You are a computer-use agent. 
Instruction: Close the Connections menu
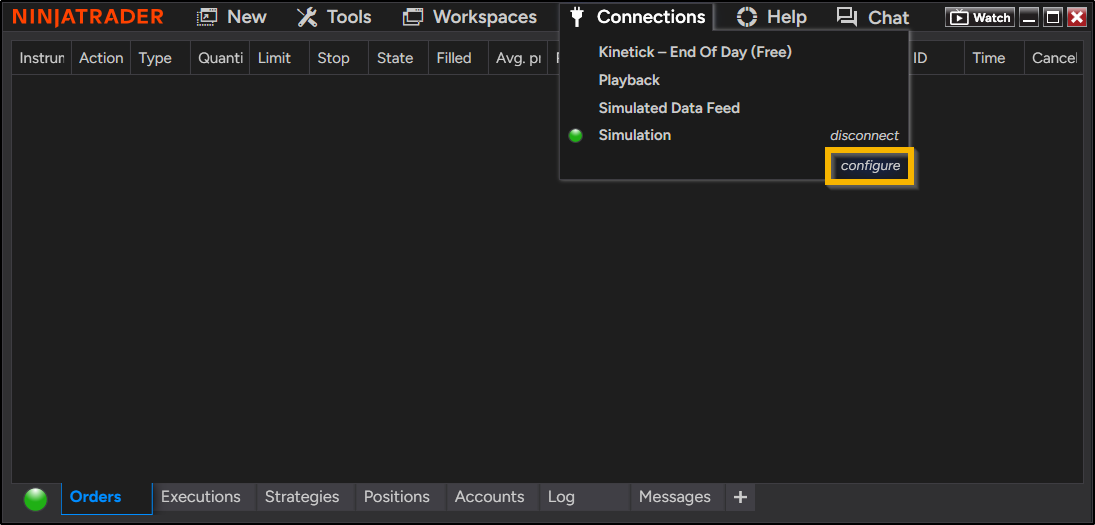point(637,17)
